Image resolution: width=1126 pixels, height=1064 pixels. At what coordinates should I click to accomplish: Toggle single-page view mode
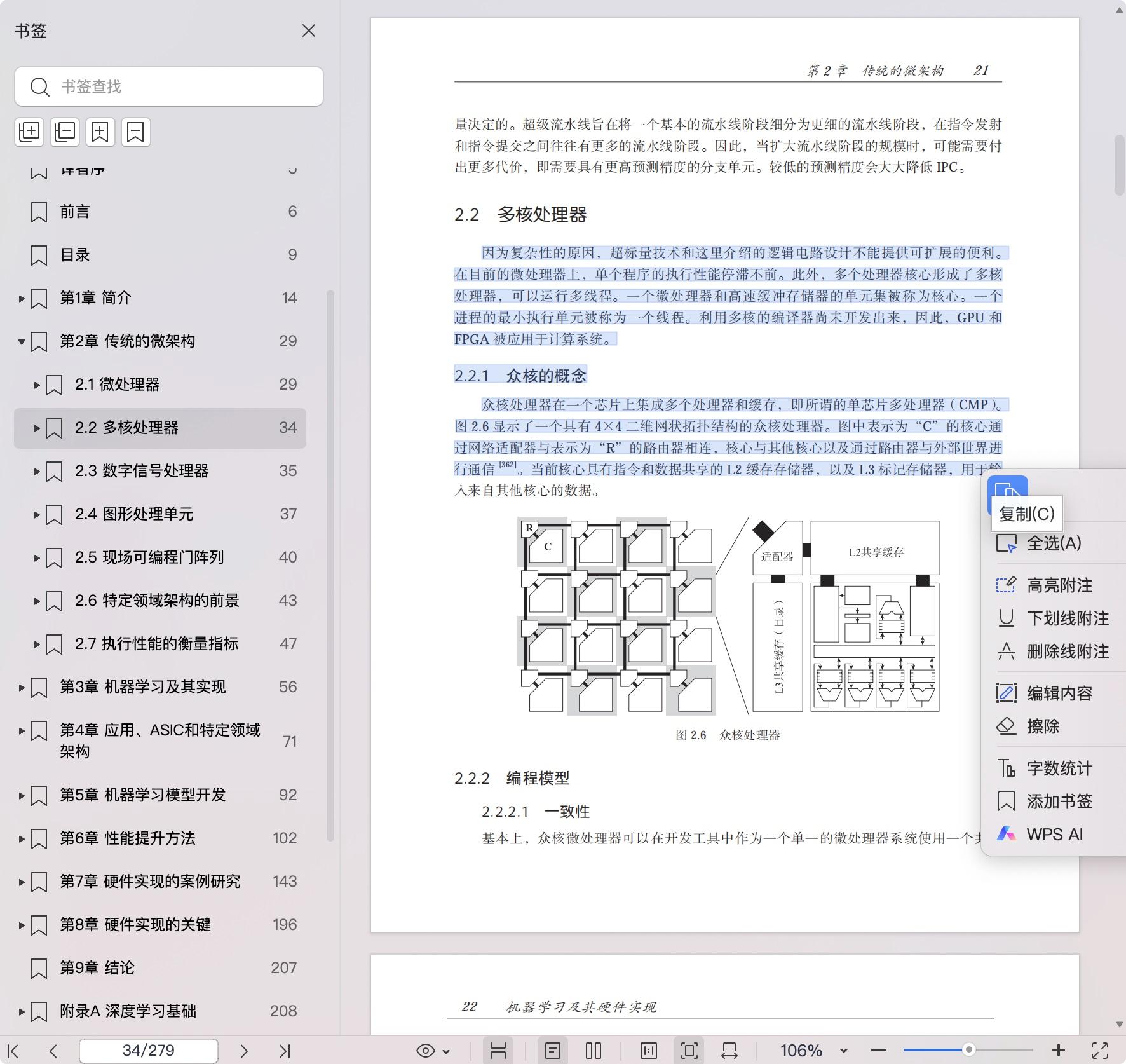tap(552, 1051)
